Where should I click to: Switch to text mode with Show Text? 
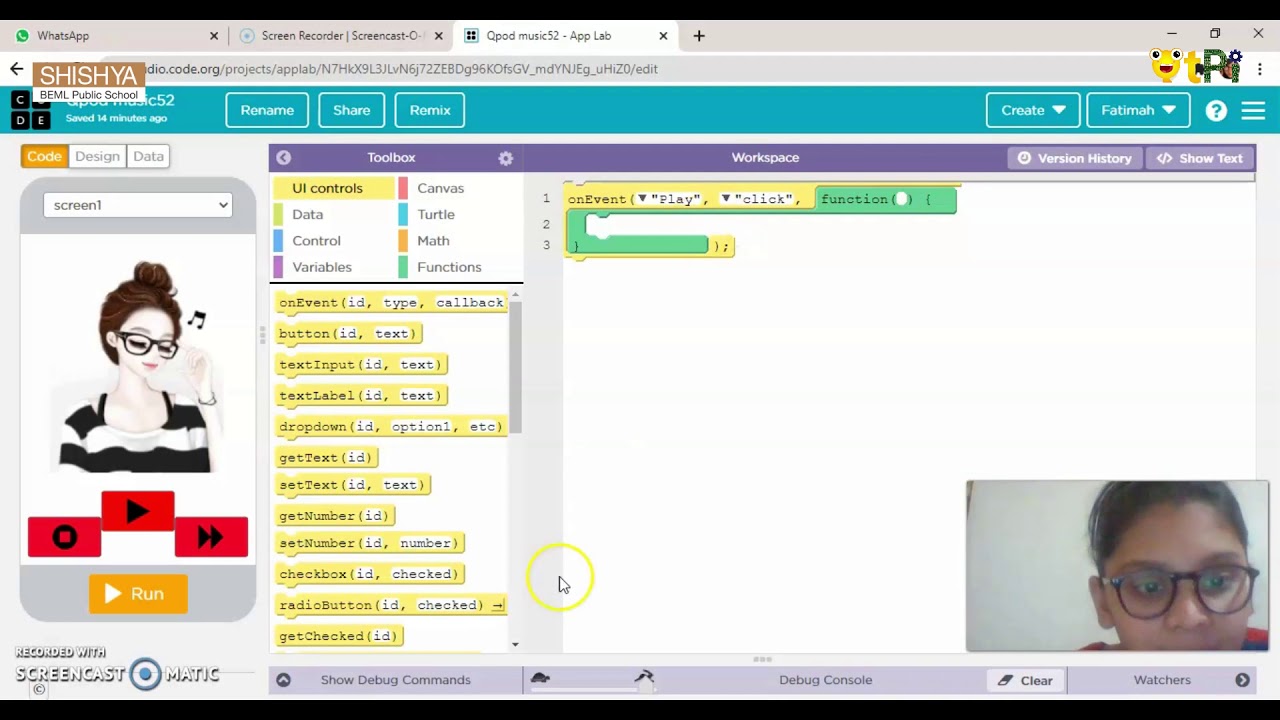click(x=1200, y=158)
